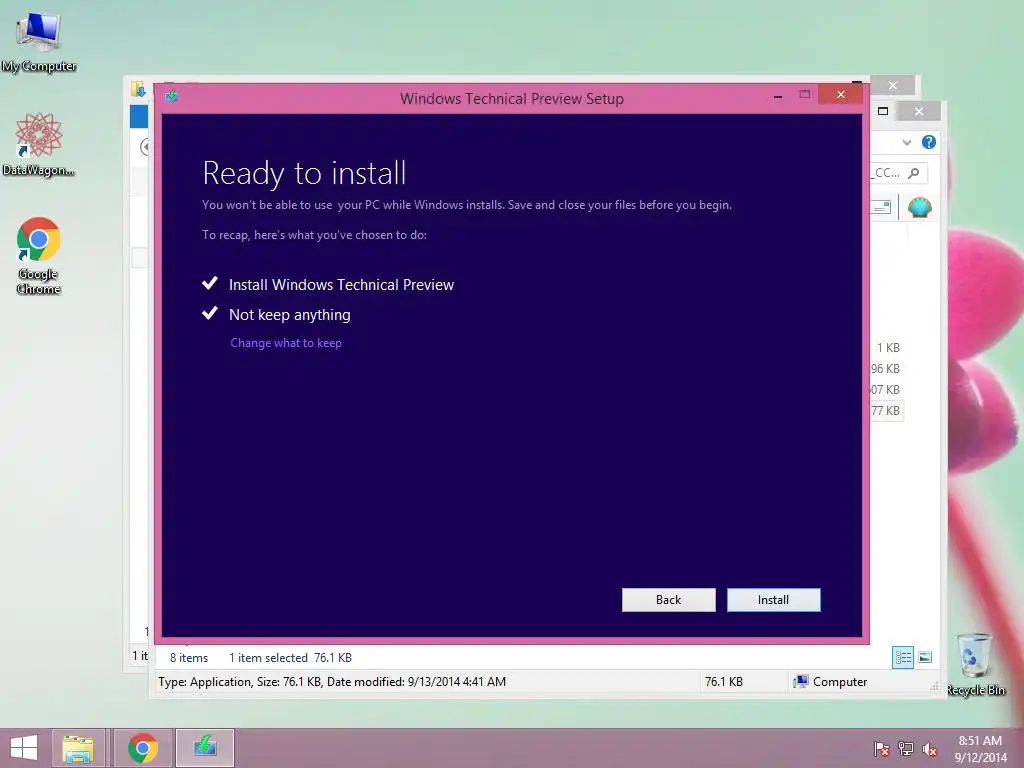Open the Recycle Bin icon
Image resolution: width=1024 pixels, height=768 pixels.
[x=975, y=664]
